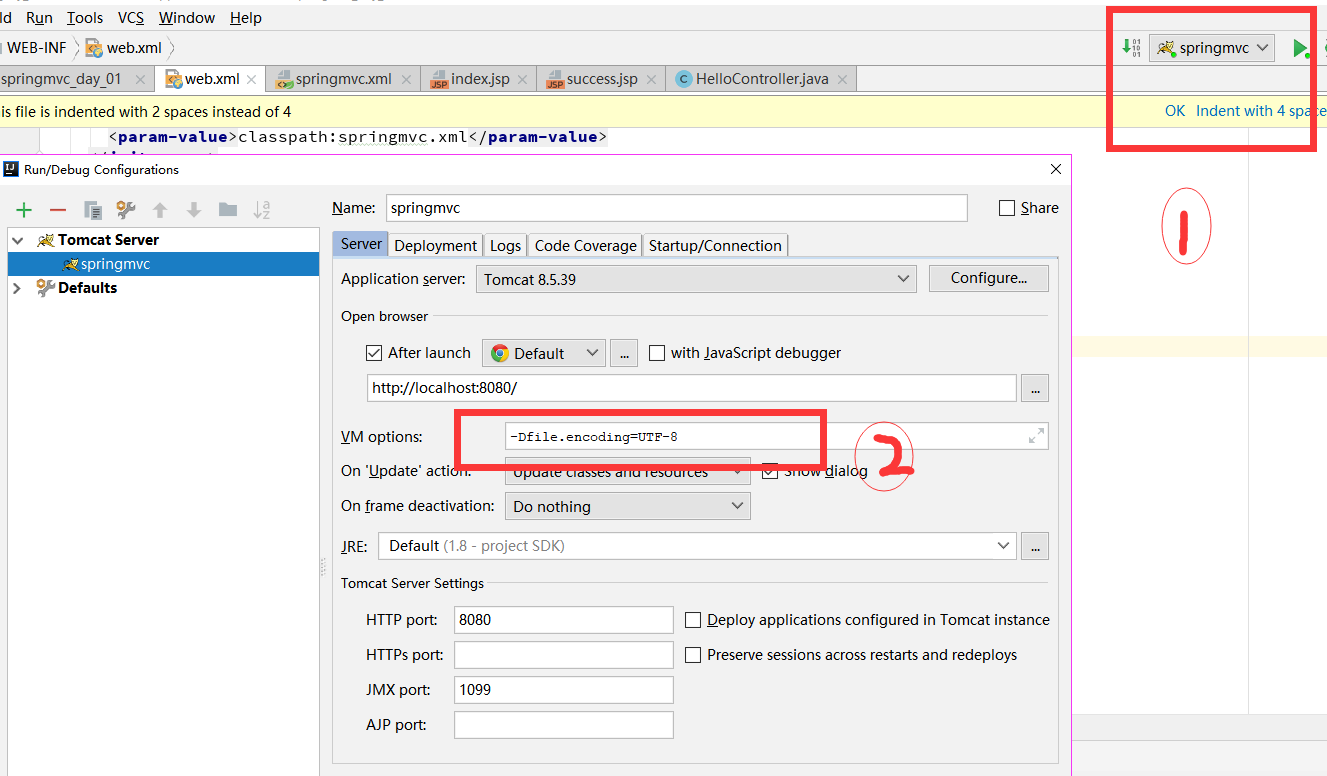Add new configuration with plus icon
Image resolution: width=1327 pixels, height=776 pixels.
tap(24, 210)
